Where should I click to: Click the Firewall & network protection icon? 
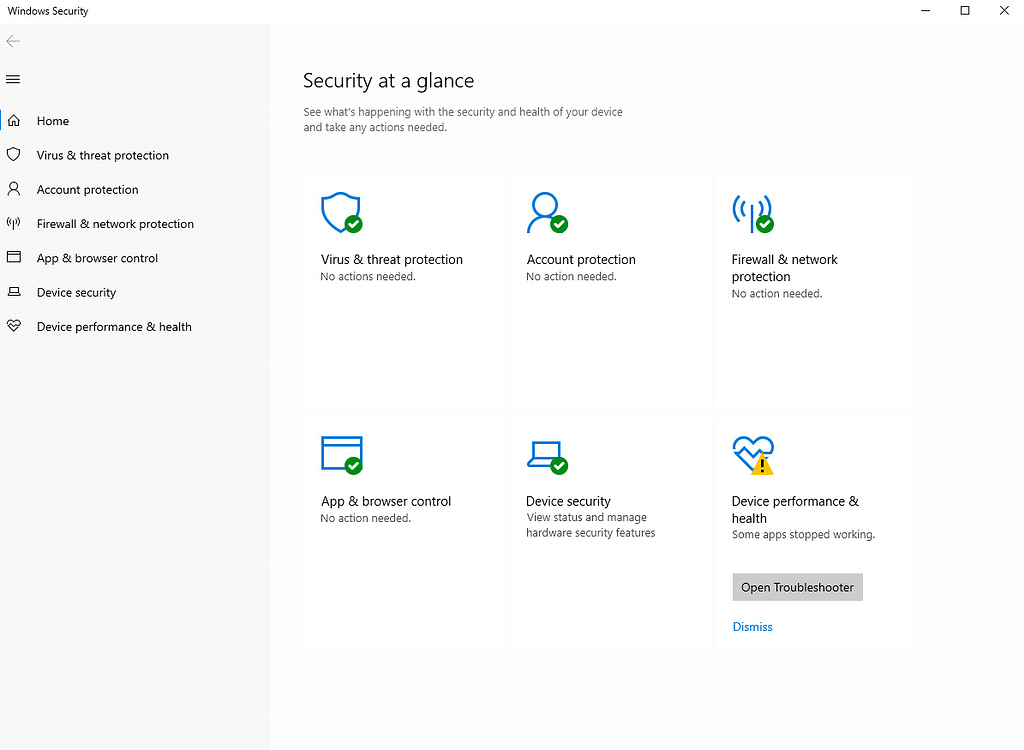[x=752, y=212]
